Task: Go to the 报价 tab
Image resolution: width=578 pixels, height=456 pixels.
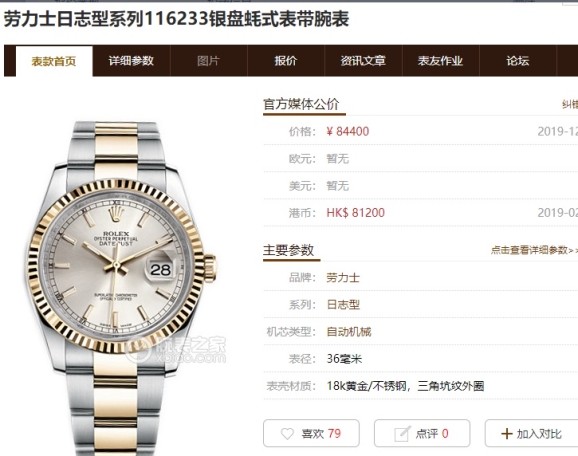Action: (286, 61)
